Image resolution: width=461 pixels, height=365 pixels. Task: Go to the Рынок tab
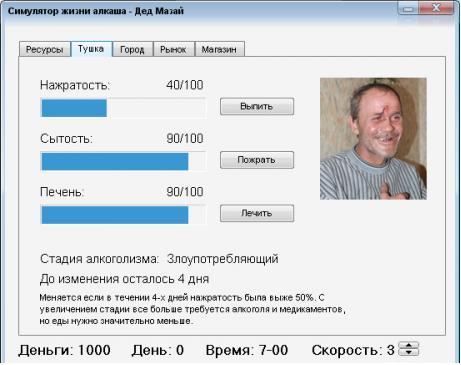tap(173, 49)
